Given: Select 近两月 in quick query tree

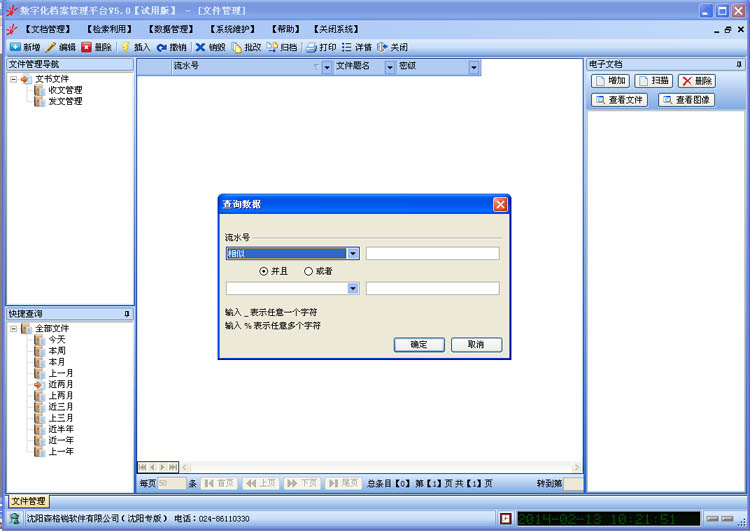Looking at the screenshot, I should point(61,384).
